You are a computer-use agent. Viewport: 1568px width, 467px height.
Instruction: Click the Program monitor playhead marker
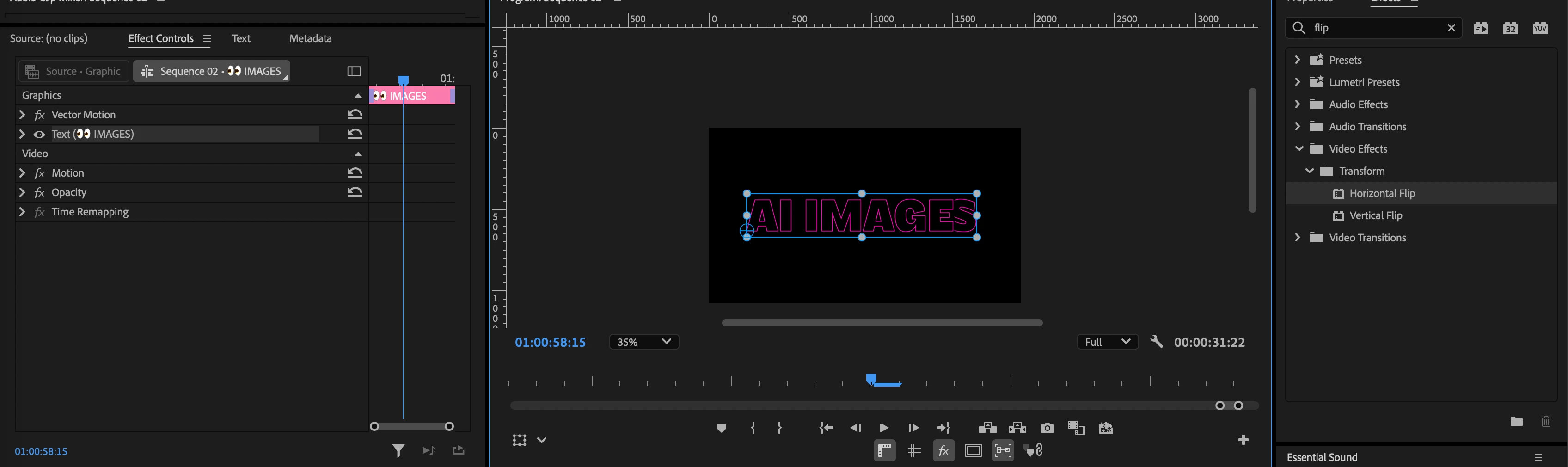click(x=871, y=379)
